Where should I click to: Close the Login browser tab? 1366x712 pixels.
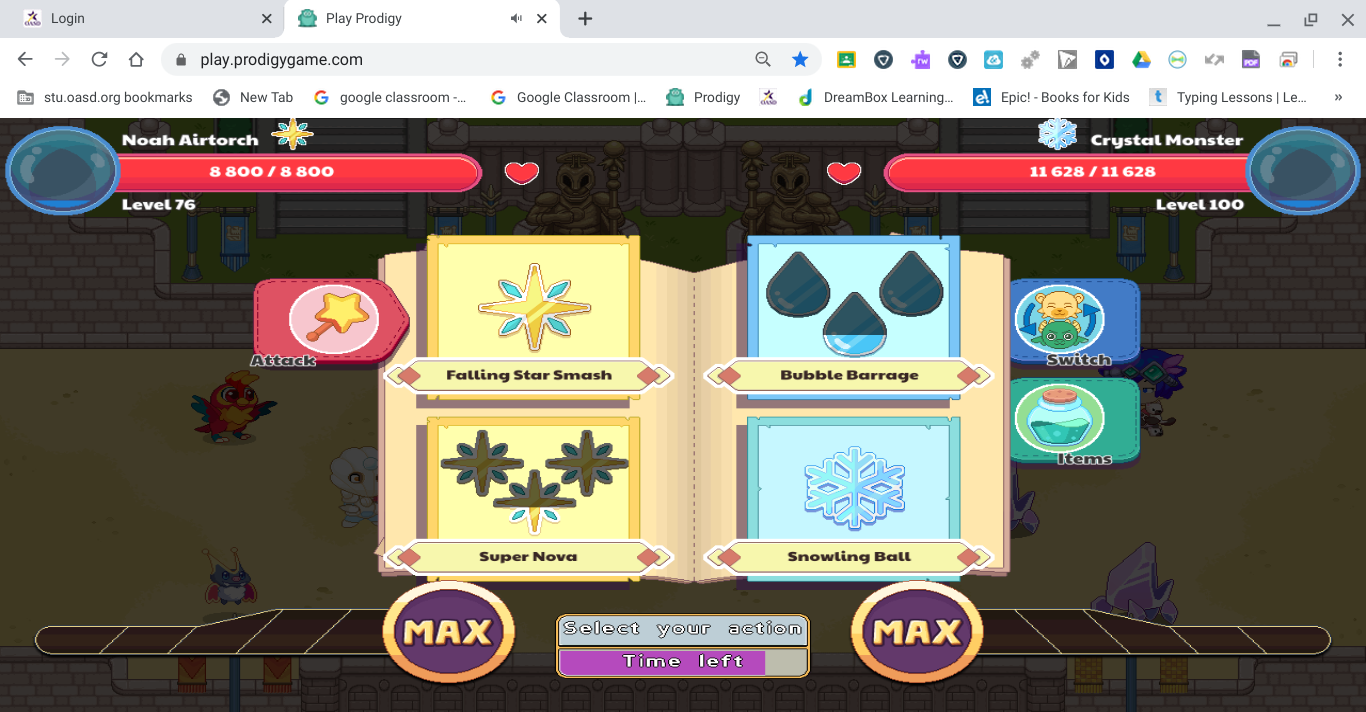point(266,19)
